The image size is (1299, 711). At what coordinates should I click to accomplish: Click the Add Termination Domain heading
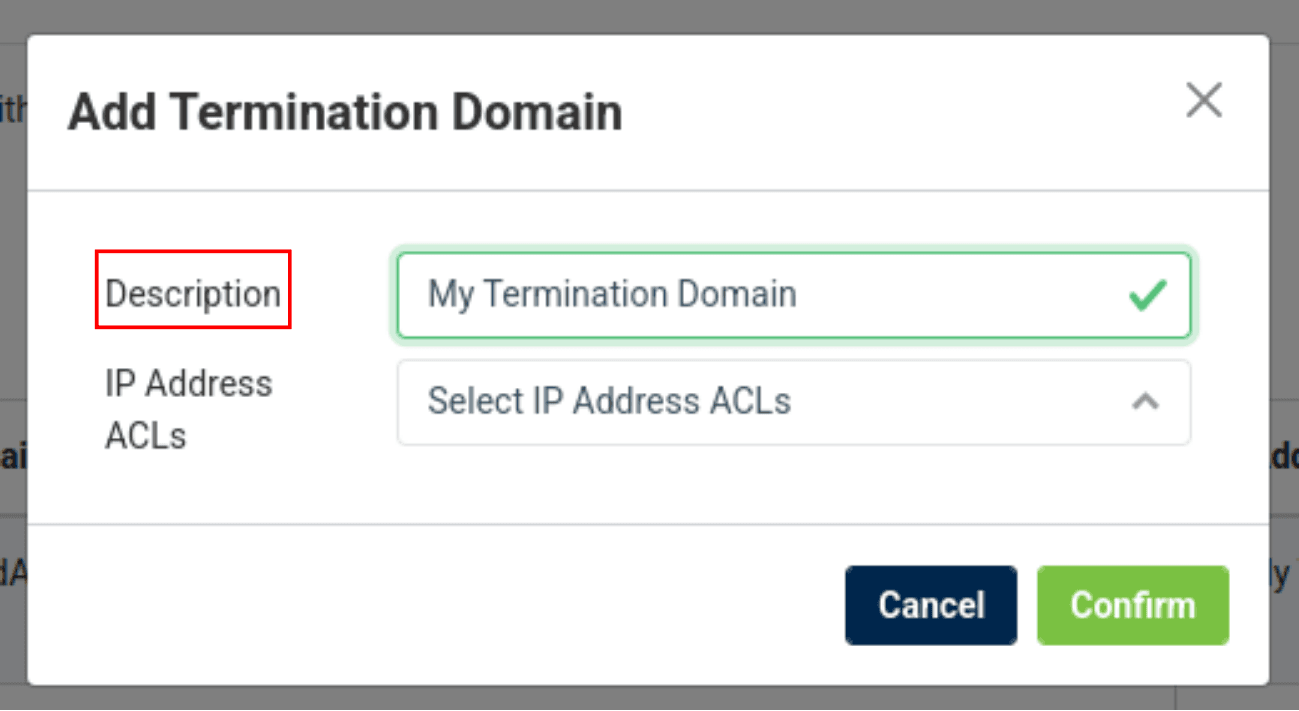click(345, 112)
